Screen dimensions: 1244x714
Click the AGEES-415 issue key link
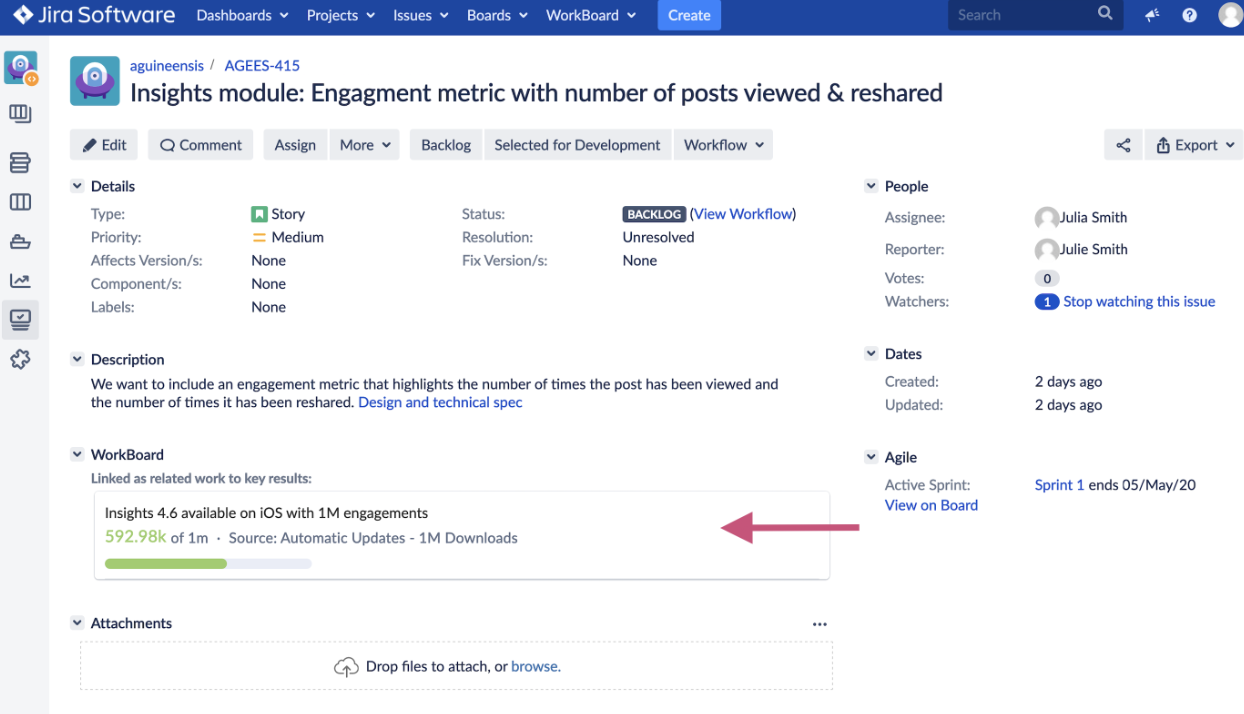click(262, 65)
